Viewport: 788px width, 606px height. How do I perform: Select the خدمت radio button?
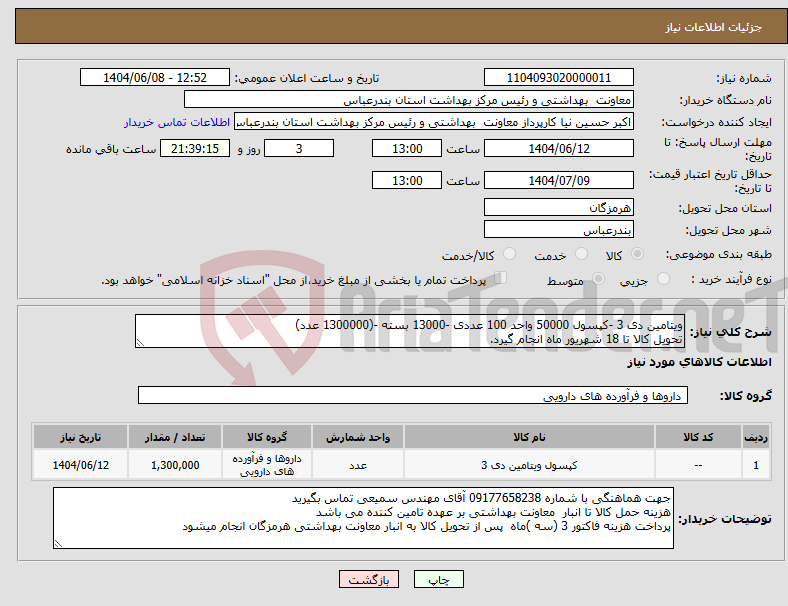click(581, 254)
